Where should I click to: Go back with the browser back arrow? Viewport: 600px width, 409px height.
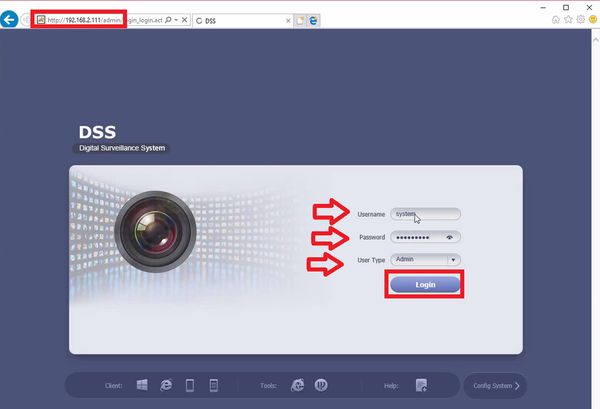pyautogui.click(x=9, y=20)
